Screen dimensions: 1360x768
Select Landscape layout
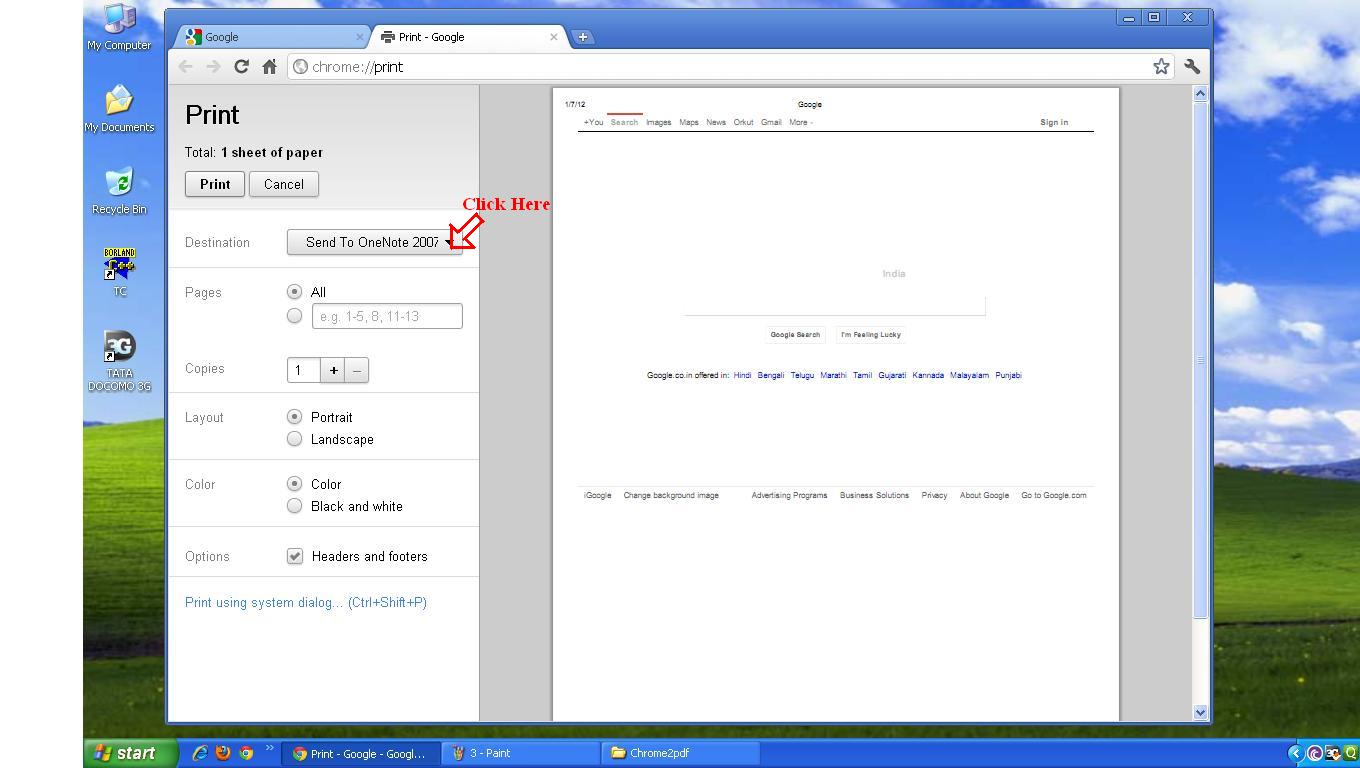tap(294, 438)
